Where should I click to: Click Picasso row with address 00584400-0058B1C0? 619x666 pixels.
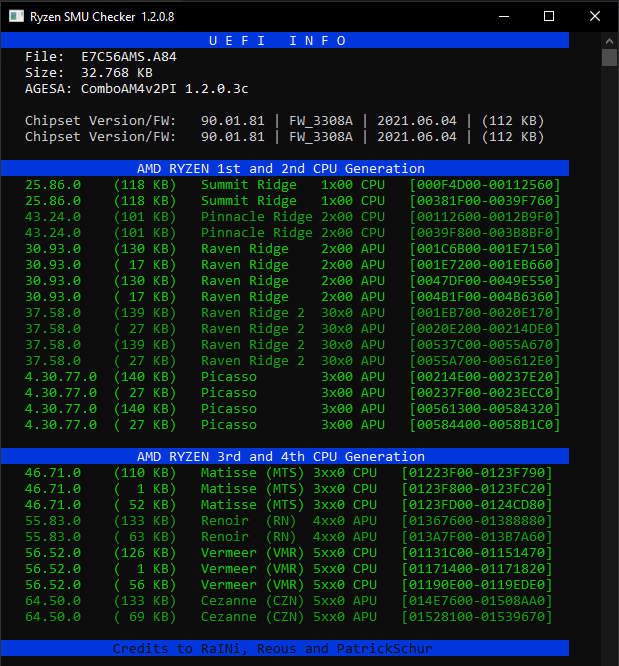[292, 425]
